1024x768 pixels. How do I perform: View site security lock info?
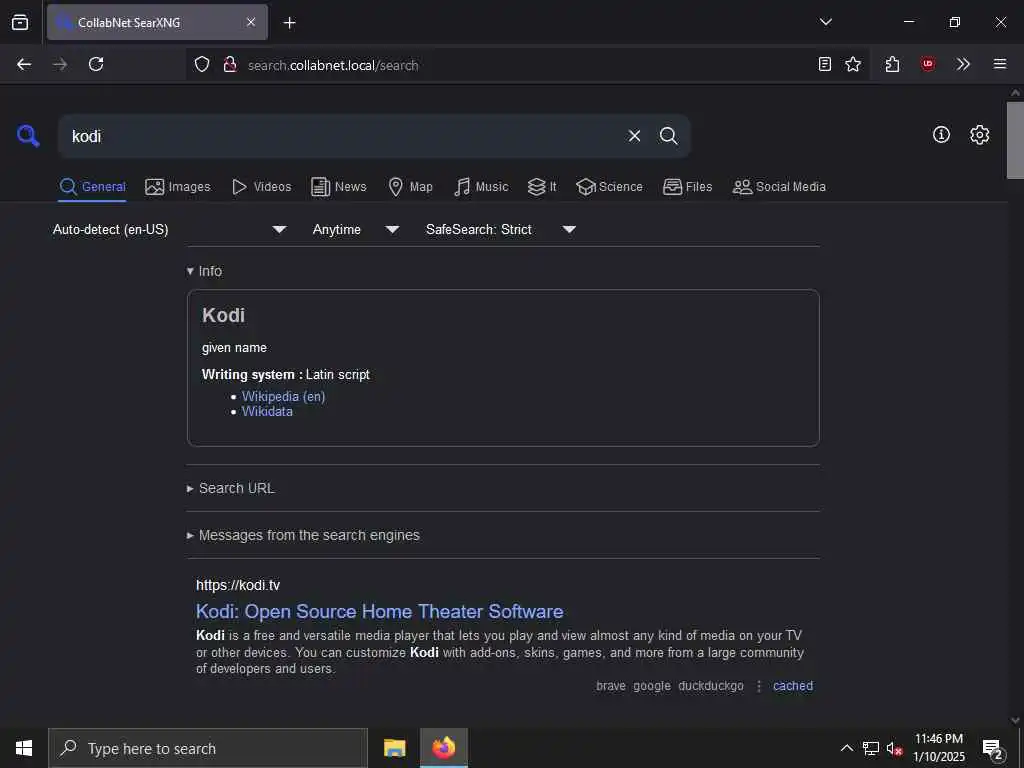click(229, 64)
